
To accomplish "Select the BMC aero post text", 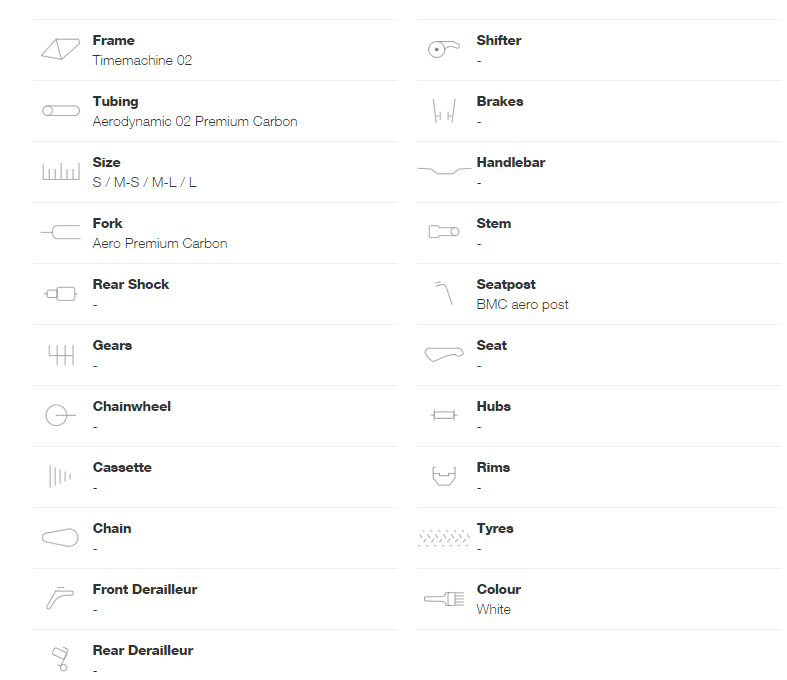I will point(522,305).
